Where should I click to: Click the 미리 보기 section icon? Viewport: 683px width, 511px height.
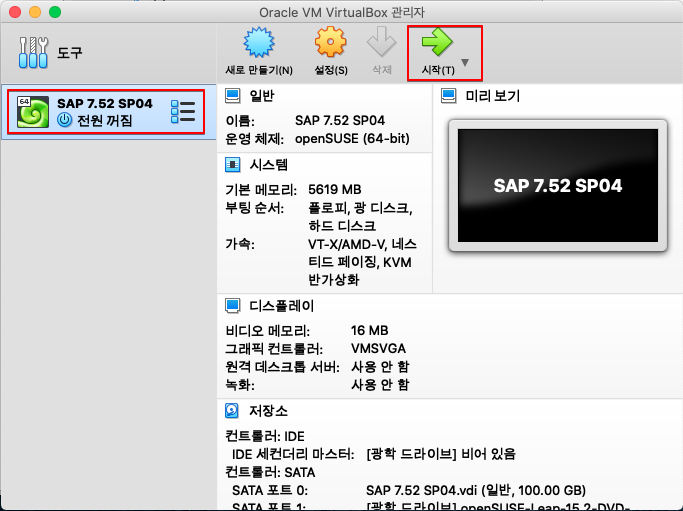point(449,95)
